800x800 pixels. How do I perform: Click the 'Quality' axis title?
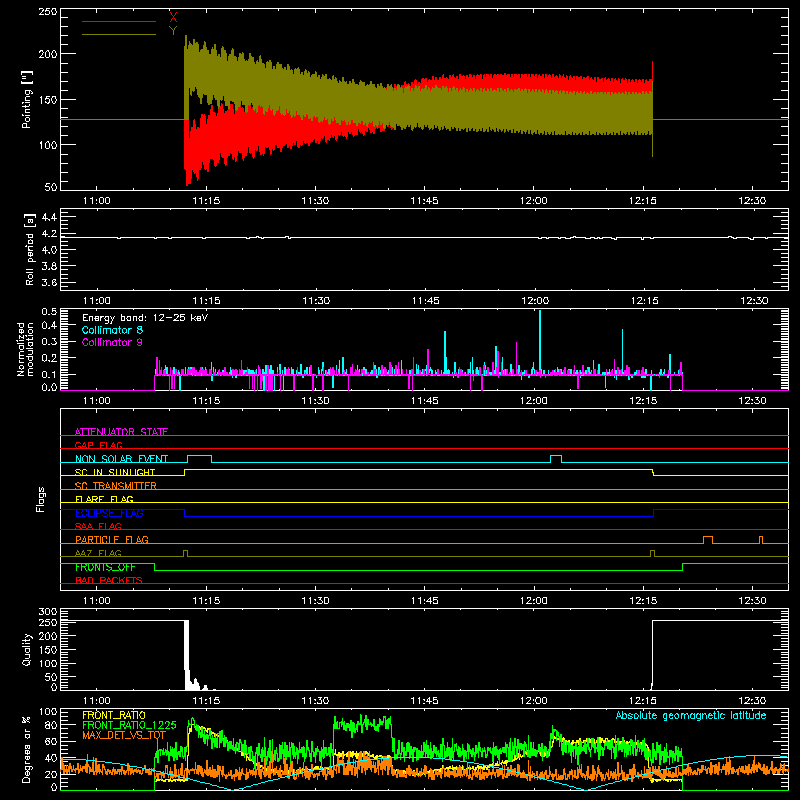click(x=27, y=649)
